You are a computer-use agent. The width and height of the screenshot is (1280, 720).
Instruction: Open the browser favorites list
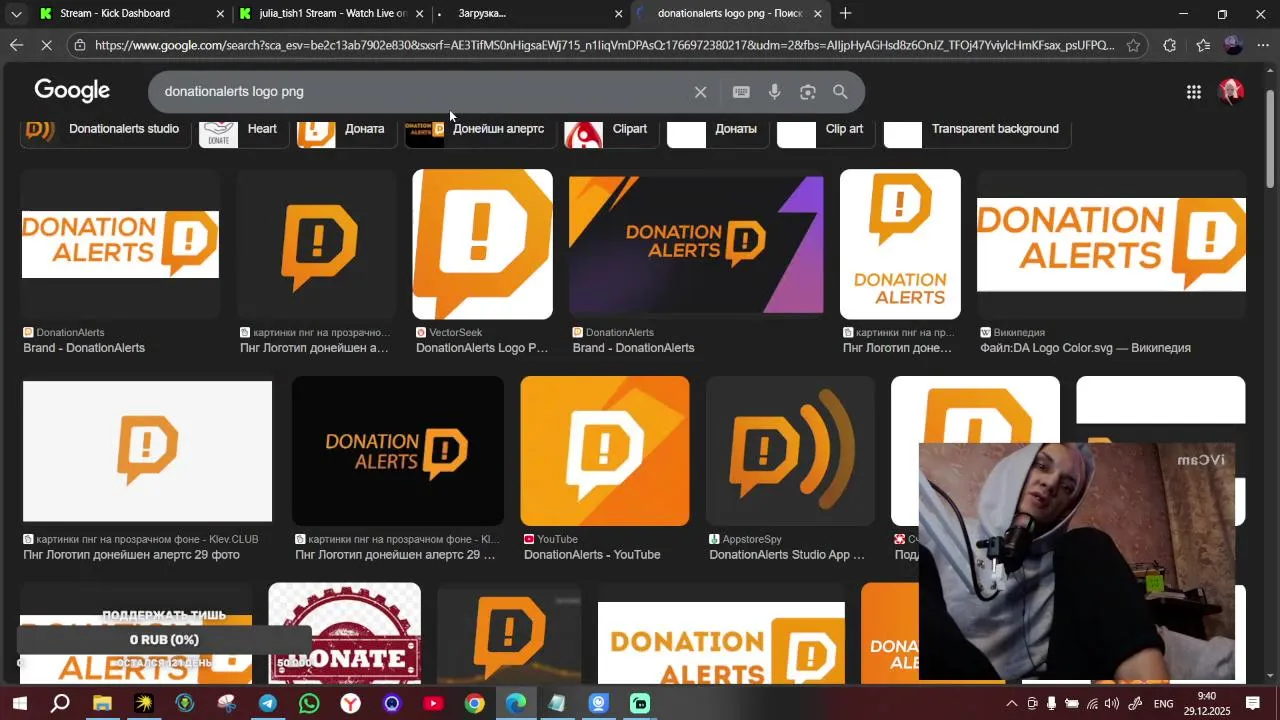pyautogui.click(x=1203, y=45)
